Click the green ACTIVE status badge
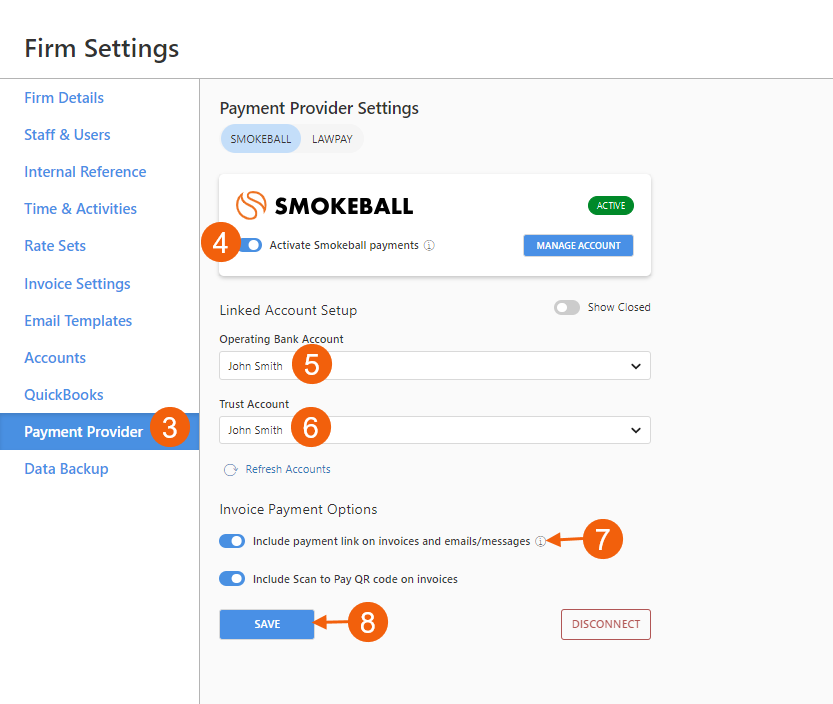Viewport: 833px width, 704px height. [611, 206]
